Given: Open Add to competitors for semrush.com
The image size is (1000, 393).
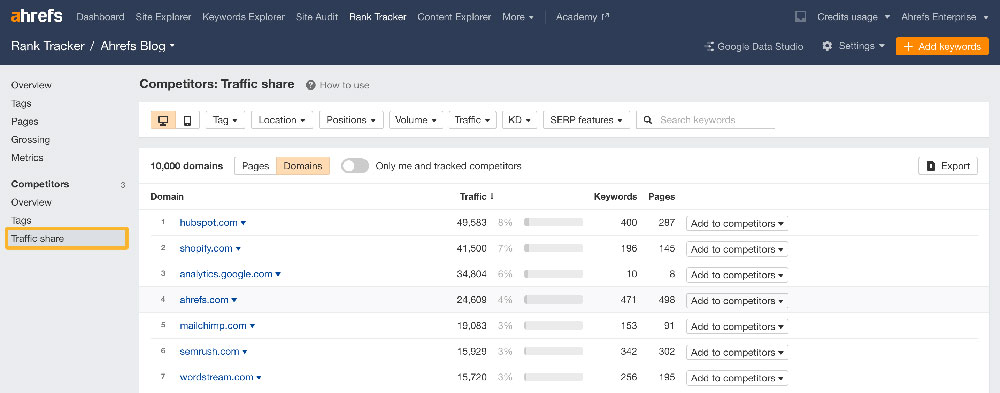Looking at the screenshot, I should 737,352.
